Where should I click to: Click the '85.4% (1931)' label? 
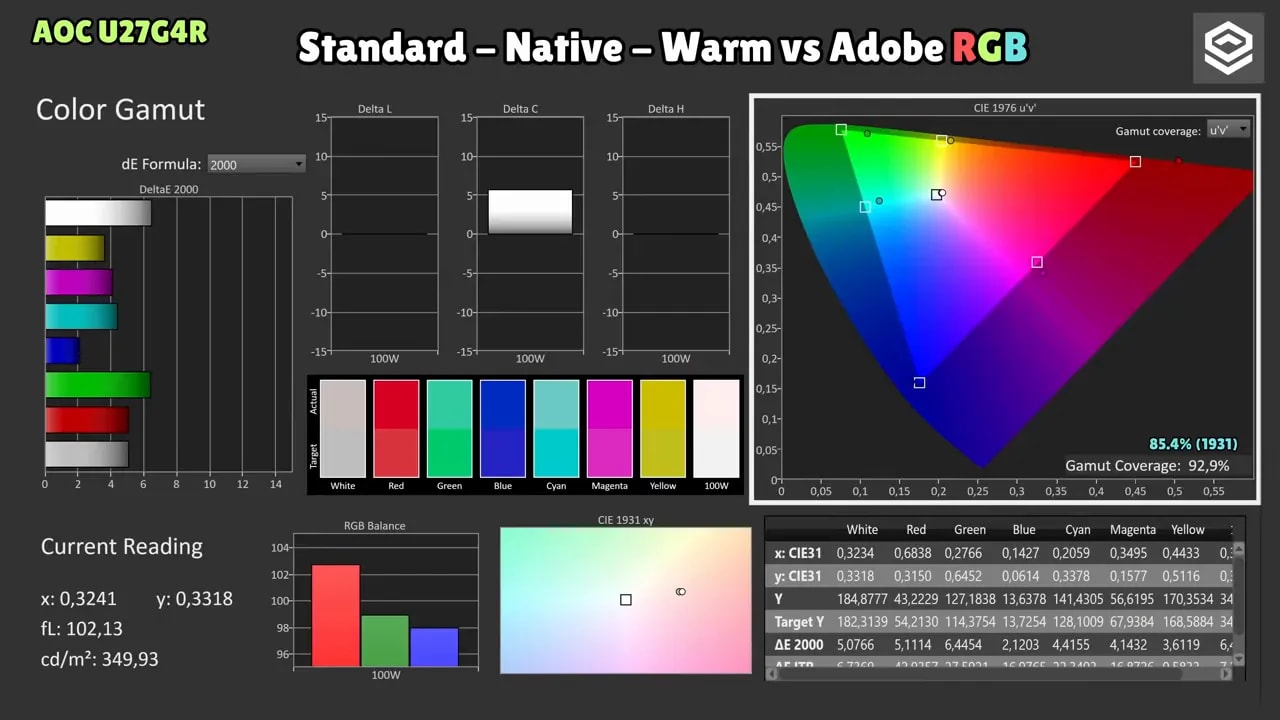(x=1195, y=443)
